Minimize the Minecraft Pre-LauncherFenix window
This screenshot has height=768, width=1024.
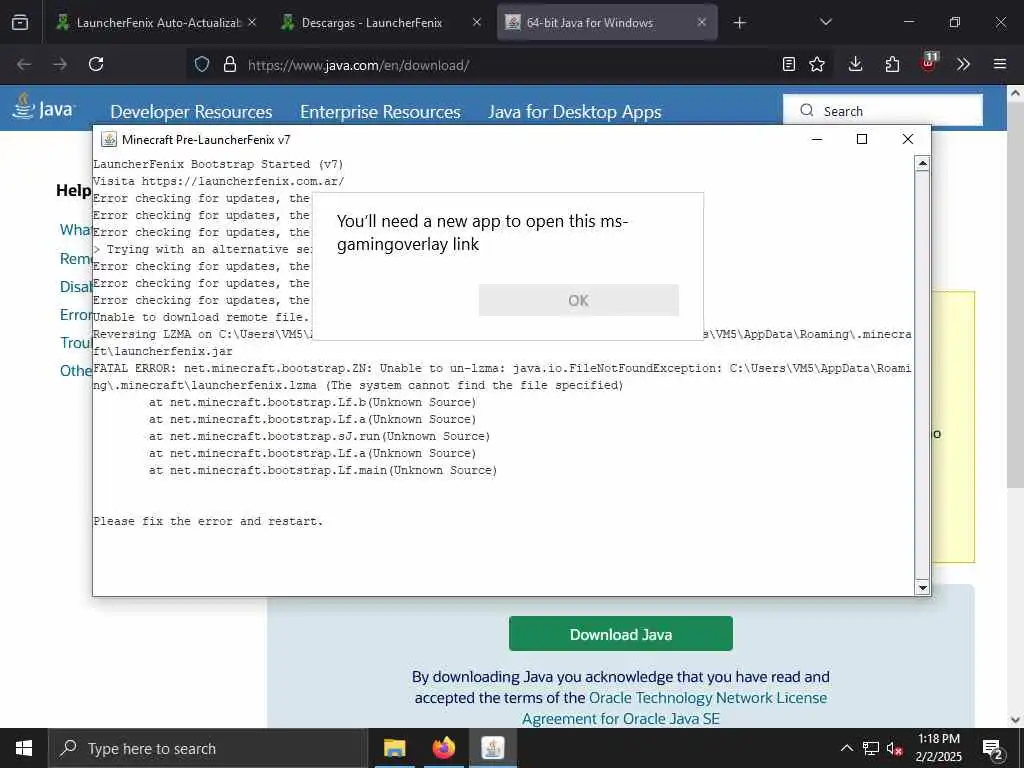[816, 139]
